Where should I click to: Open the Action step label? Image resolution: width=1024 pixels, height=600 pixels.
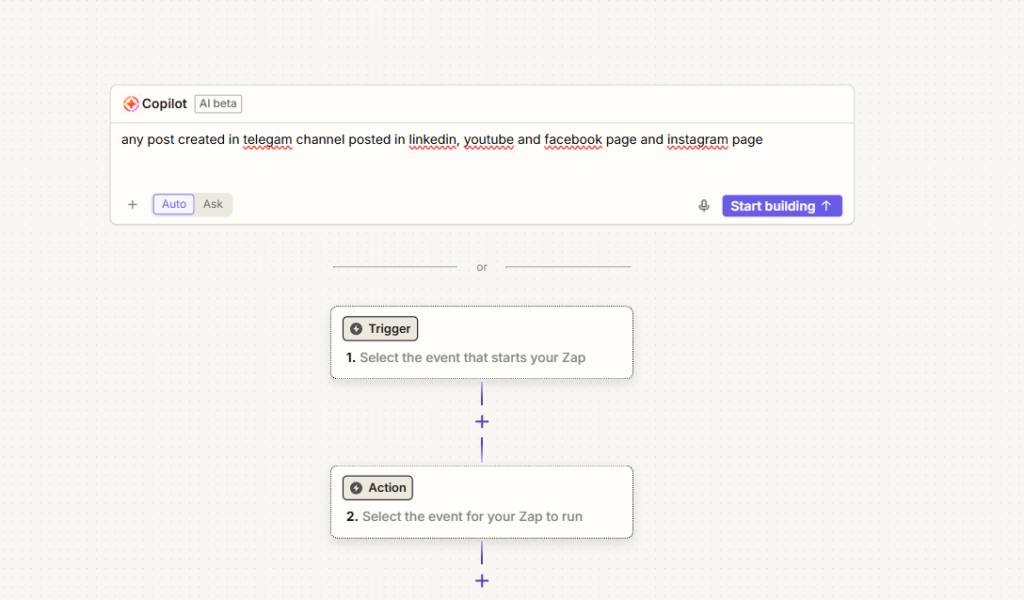386,488
